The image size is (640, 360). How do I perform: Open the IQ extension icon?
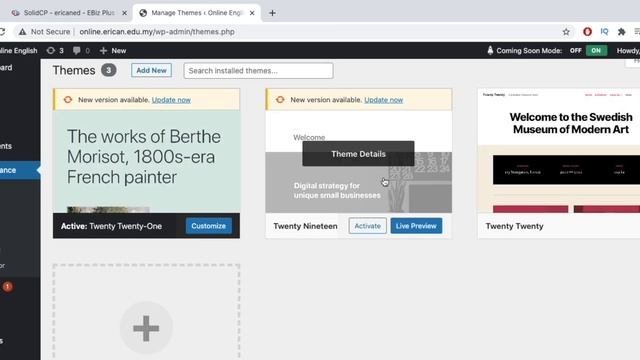point(604,31)
